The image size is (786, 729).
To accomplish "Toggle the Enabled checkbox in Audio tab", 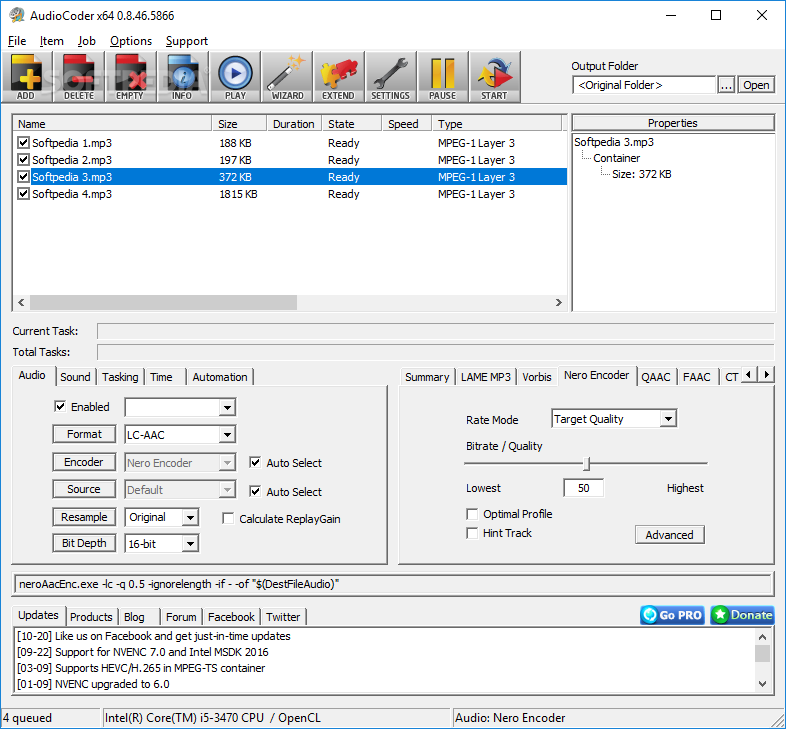I will point(60,407).
